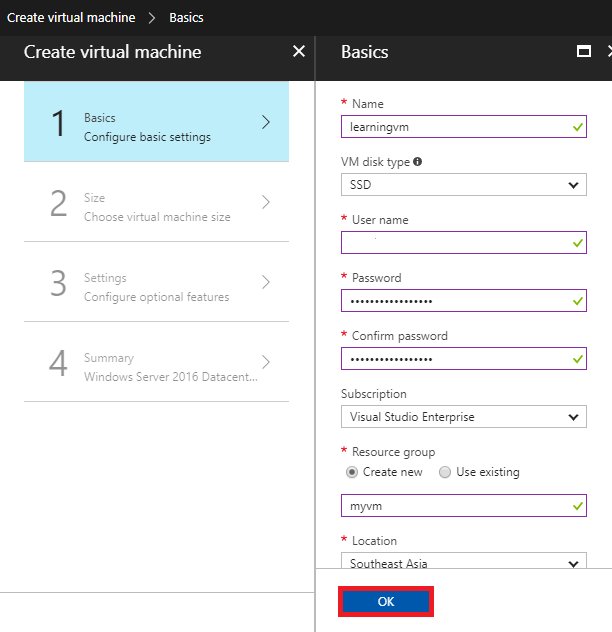612x632 pixels.
Task: Click the chevron arrow on Basics step
Action: tap(266, 122)
